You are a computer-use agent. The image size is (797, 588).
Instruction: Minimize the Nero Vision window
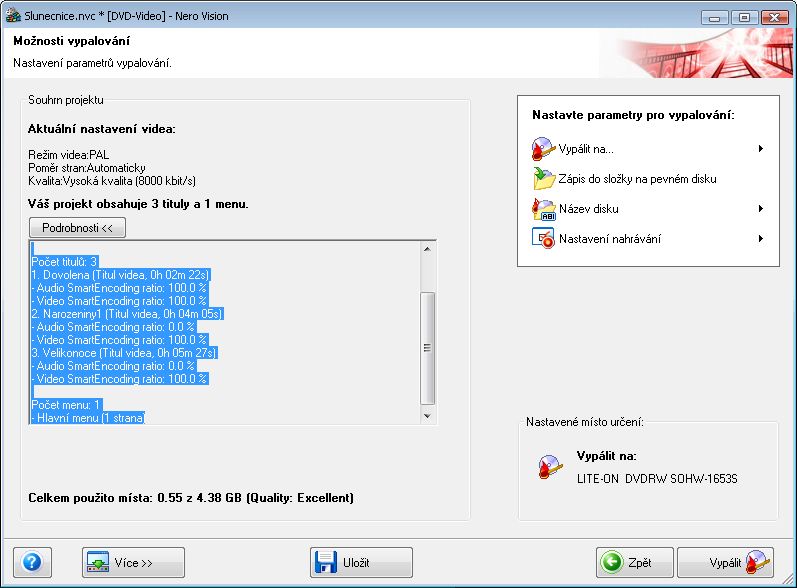coord(714,18)
